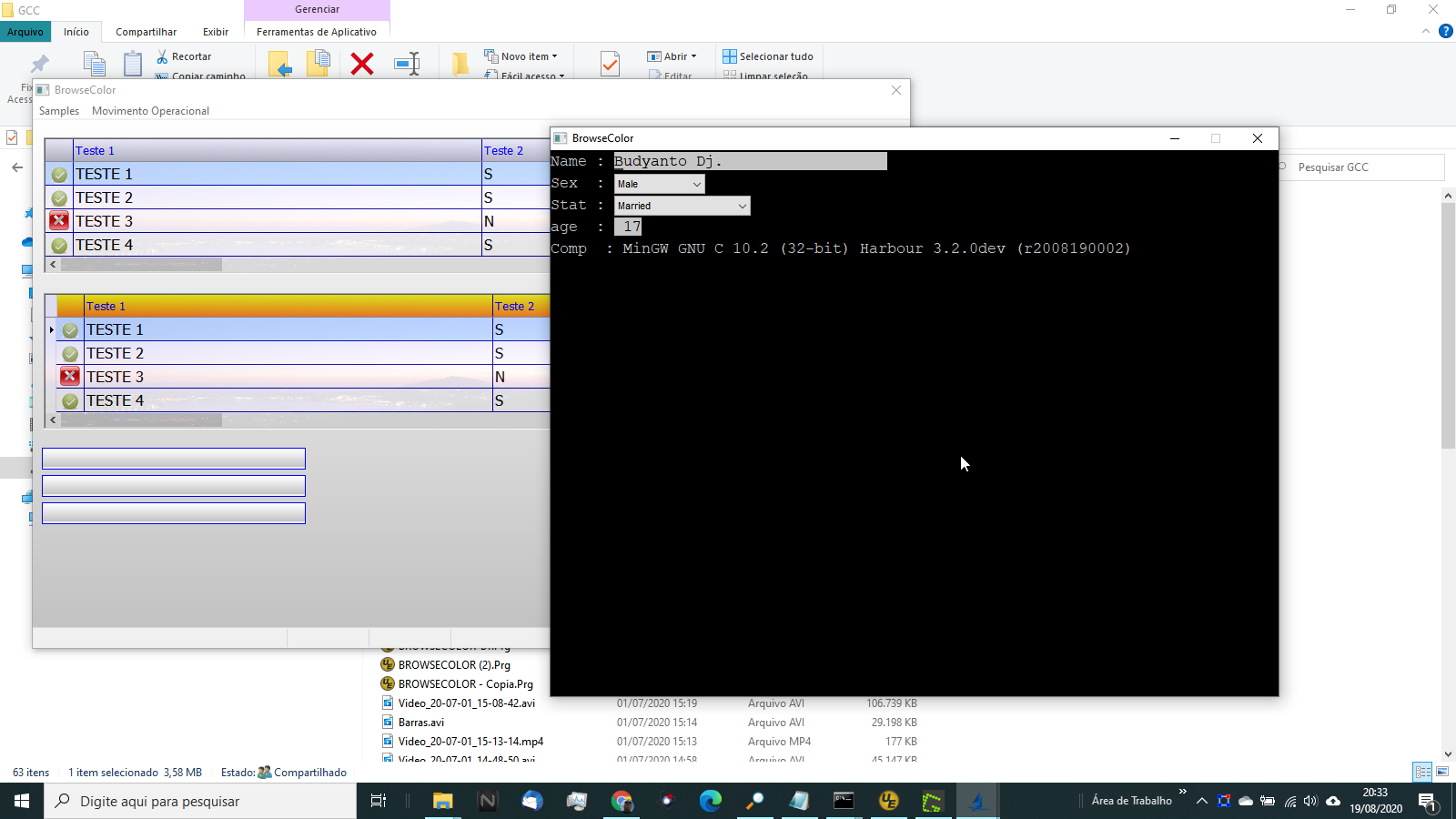Click the Name field containing Budyanto Dj.

750,161
